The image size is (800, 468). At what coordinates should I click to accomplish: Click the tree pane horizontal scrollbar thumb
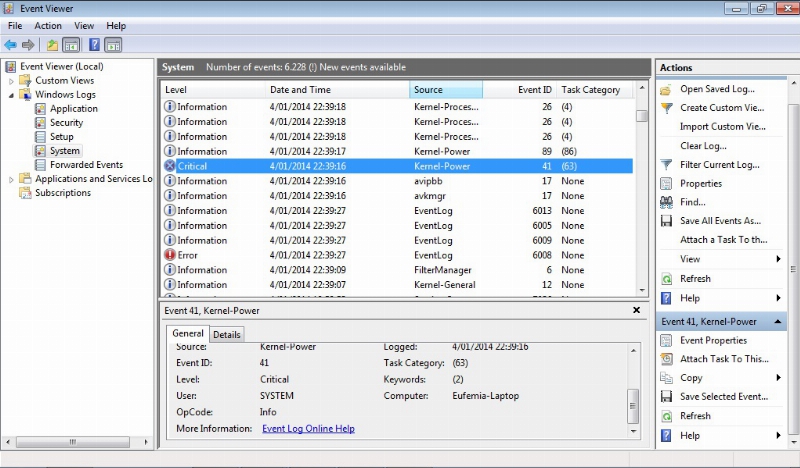[x=72, y=442]
